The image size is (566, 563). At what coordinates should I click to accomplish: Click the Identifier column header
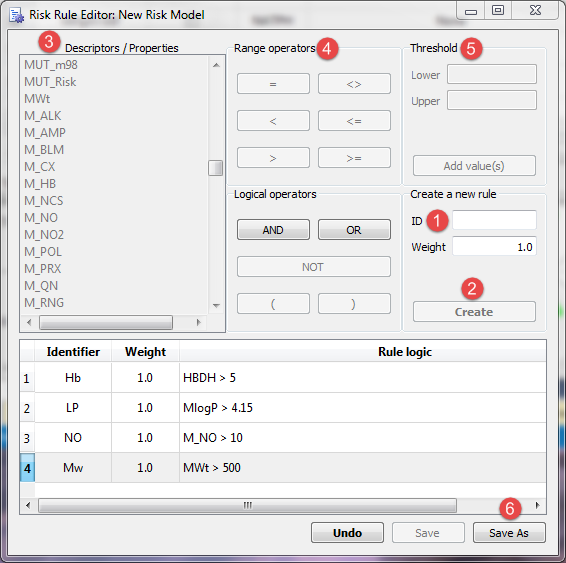pyautogui.click(x=73, y=352)
